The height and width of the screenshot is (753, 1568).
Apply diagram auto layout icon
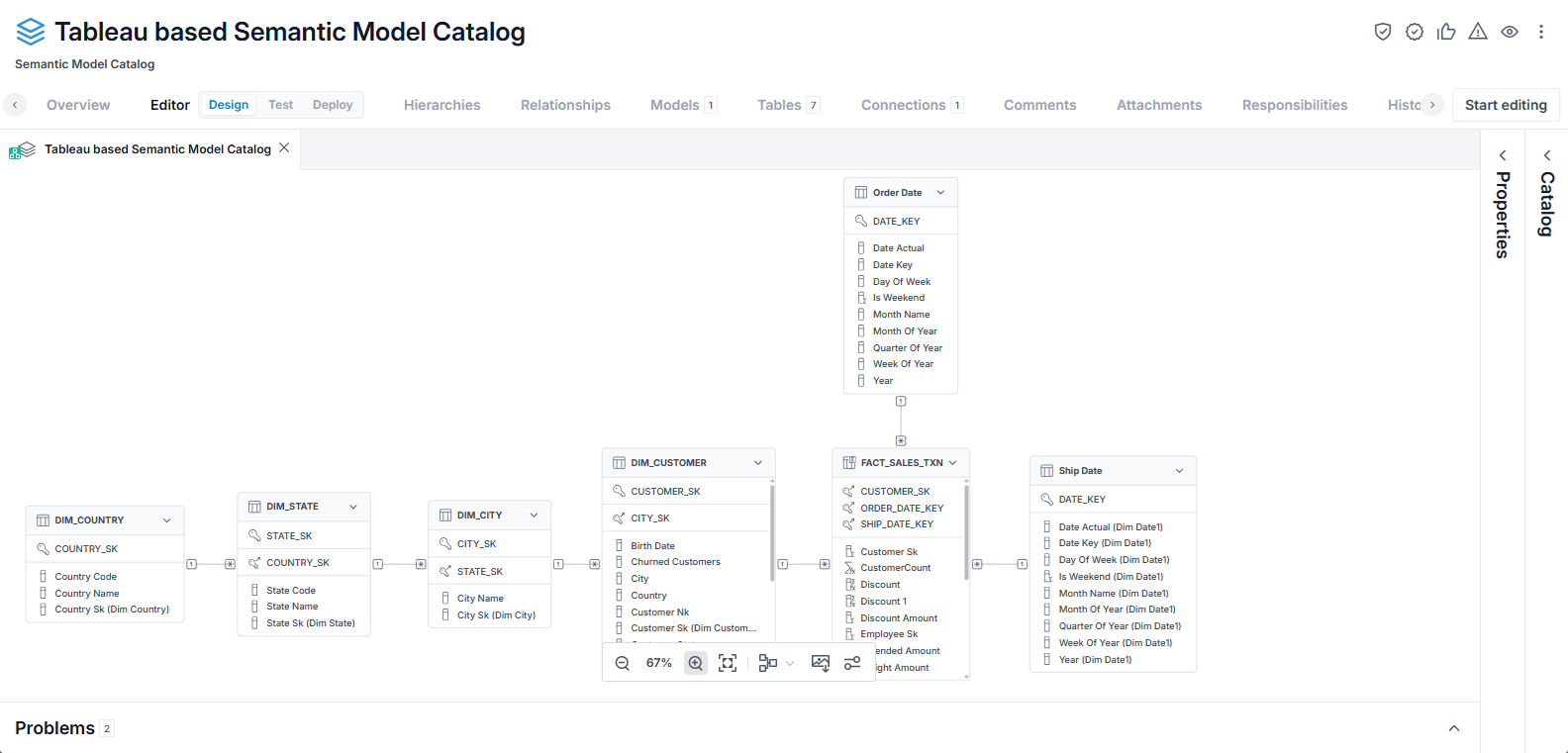[x=767, y=663]
